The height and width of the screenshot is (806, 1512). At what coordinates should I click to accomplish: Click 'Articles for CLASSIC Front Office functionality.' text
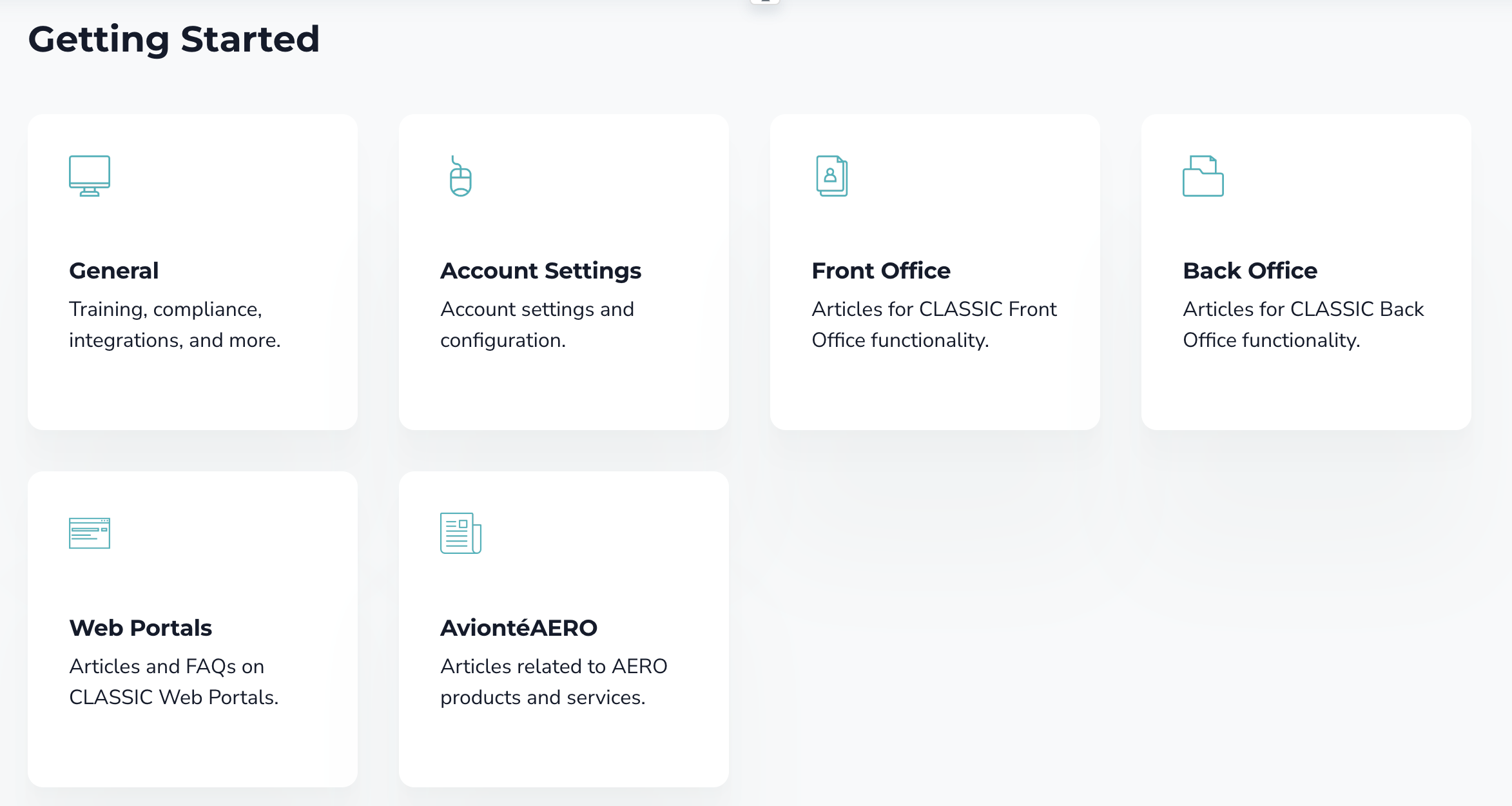pyautogui.click(x=934, y=324)
